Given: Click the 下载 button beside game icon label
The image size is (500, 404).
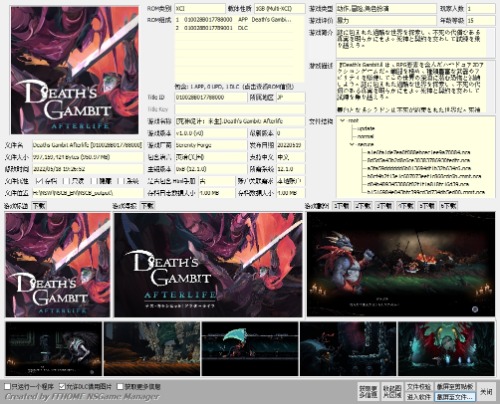Looking at the screenshot, I should (x=39, y=206).
